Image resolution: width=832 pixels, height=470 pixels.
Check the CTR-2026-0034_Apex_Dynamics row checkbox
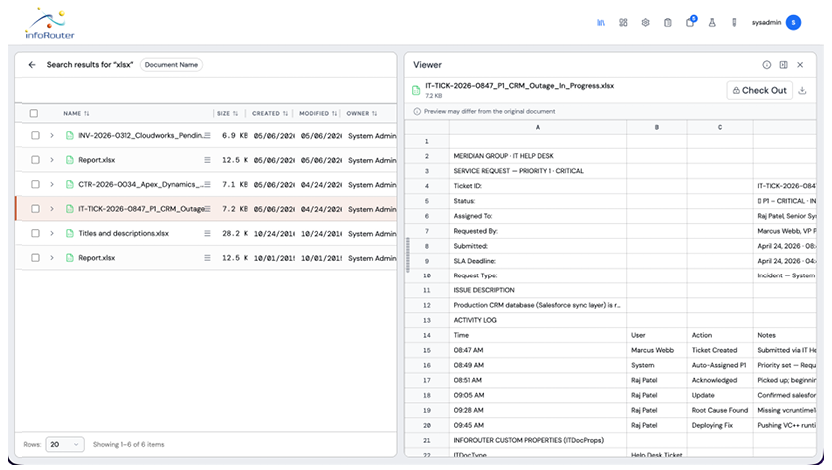click(35, 184)
